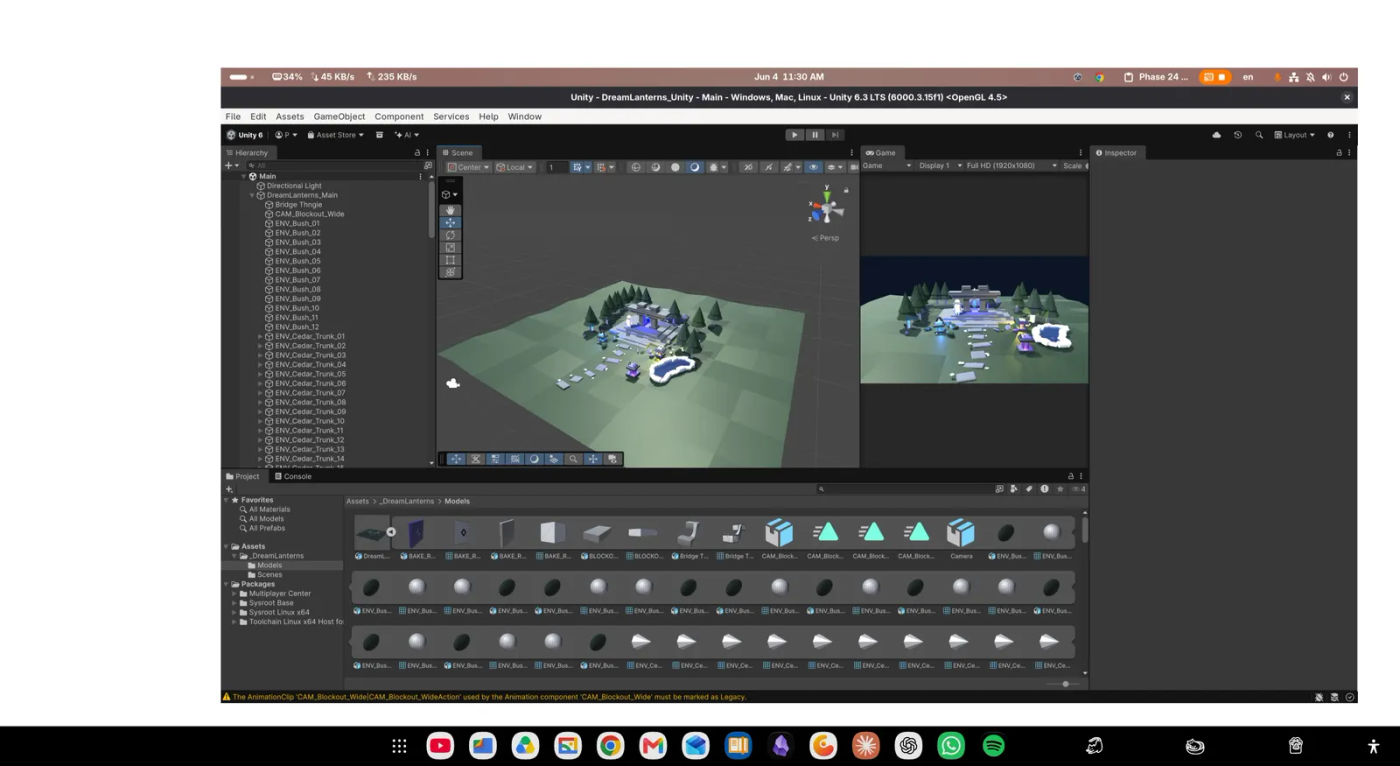Open the account P button

tap(285, 135)
